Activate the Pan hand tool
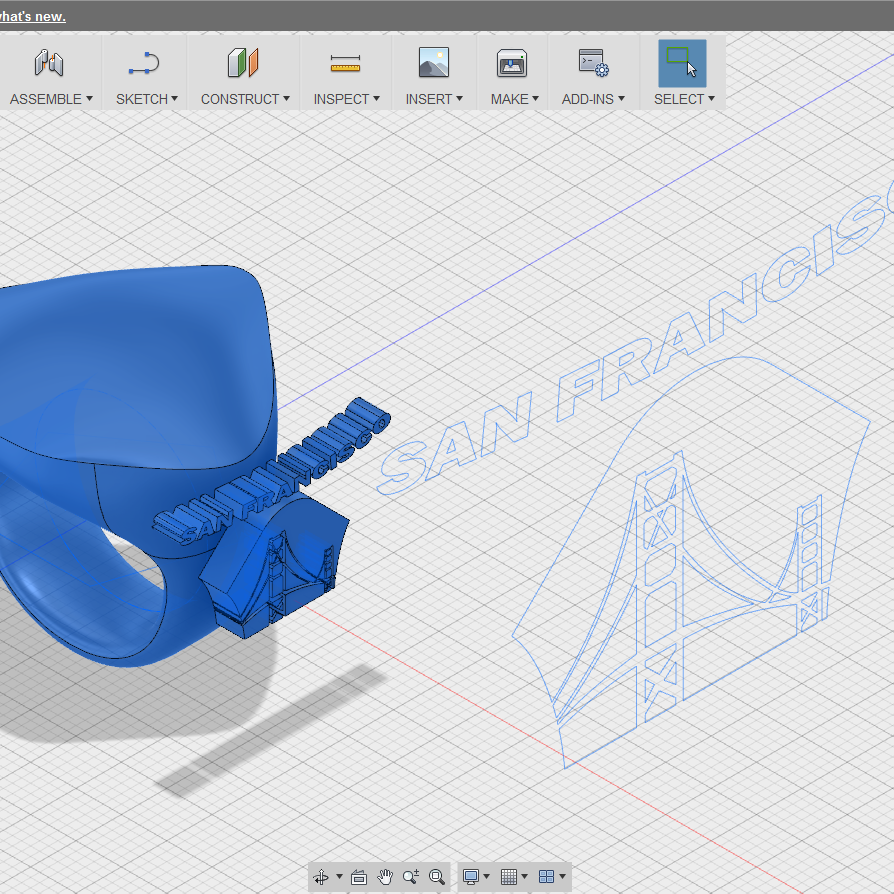The image size is (894, 894). tap(385, 876)
